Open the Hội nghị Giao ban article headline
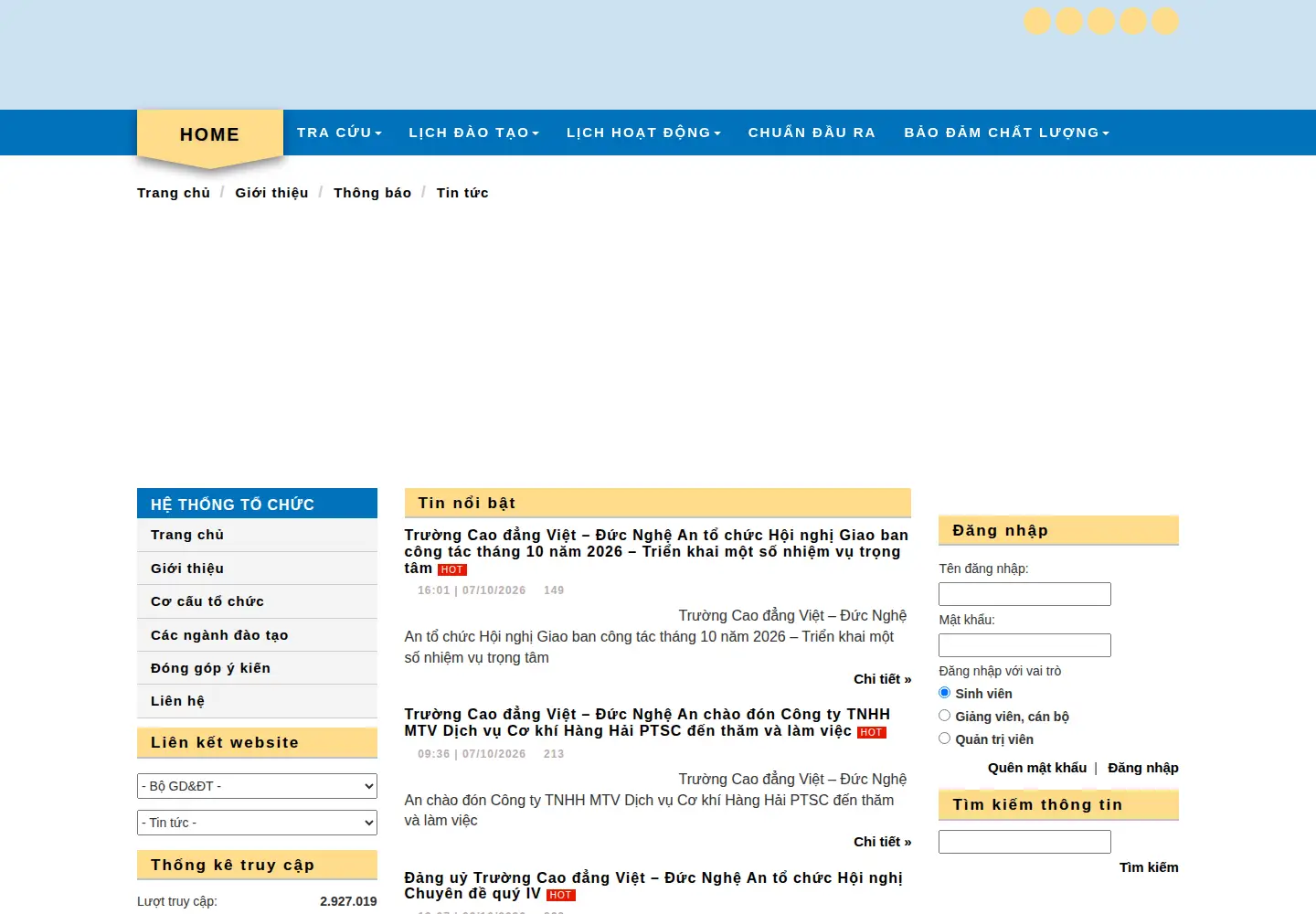Screen dimensions: 1316x914 pyautogui.click(x=656, y=551)
